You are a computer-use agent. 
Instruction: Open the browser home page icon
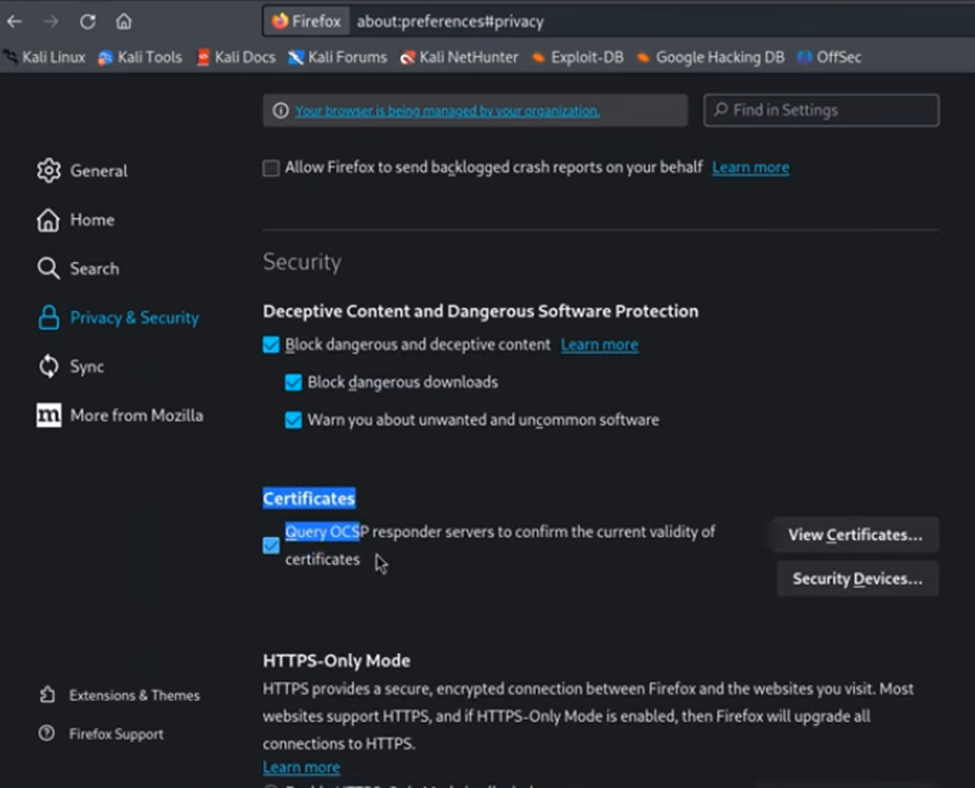[x=124, y=22]
